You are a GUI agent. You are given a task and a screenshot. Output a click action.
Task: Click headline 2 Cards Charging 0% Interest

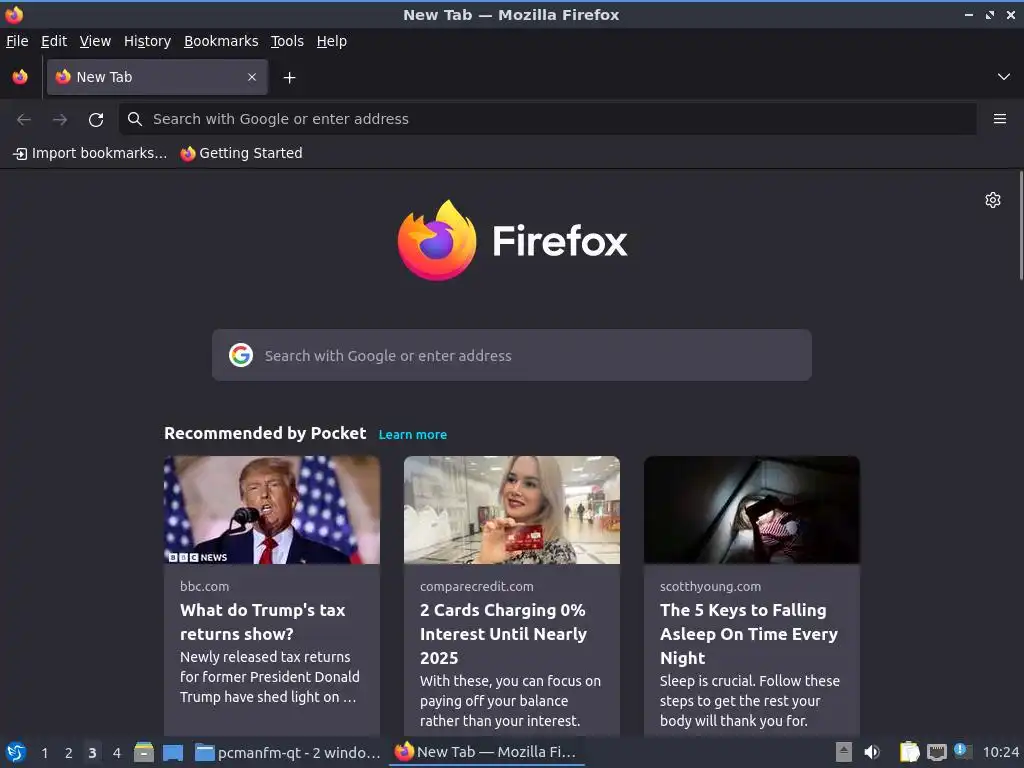[x=504, y=633]
